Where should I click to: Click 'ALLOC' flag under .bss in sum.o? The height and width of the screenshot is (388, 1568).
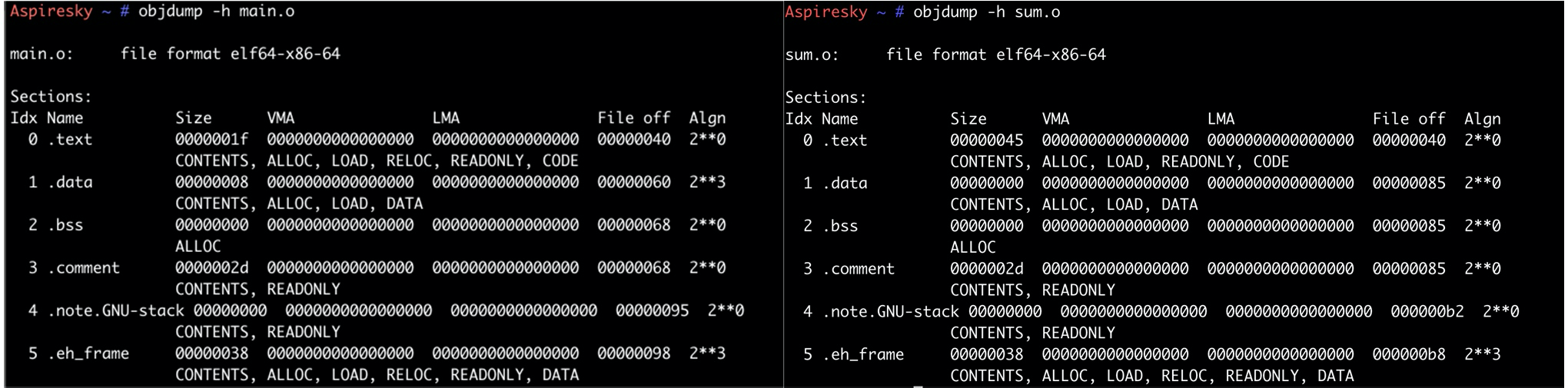[973, 247]
